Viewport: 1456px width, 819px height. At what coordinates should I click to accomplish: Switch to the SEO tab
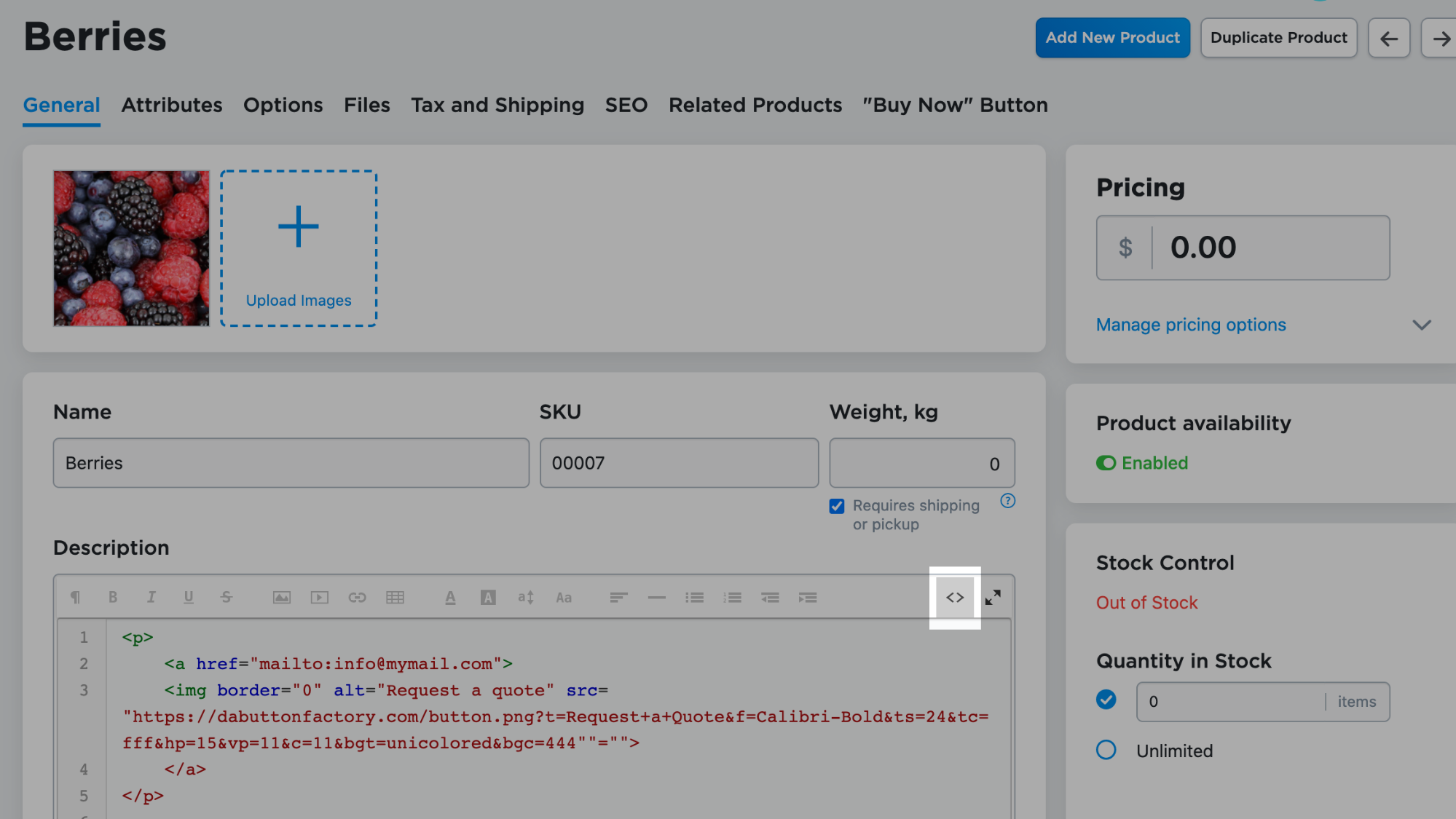pos(626,106)
